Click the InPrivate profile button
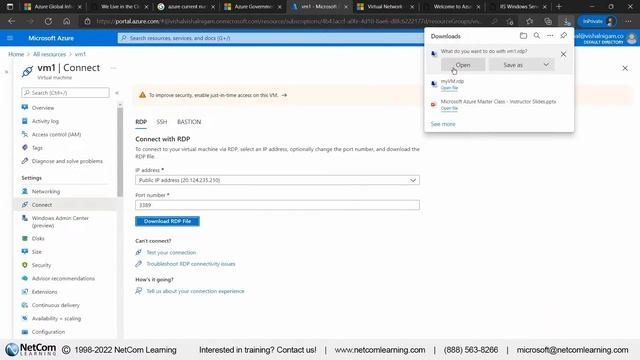640x360 pixels. click(597, 21)
